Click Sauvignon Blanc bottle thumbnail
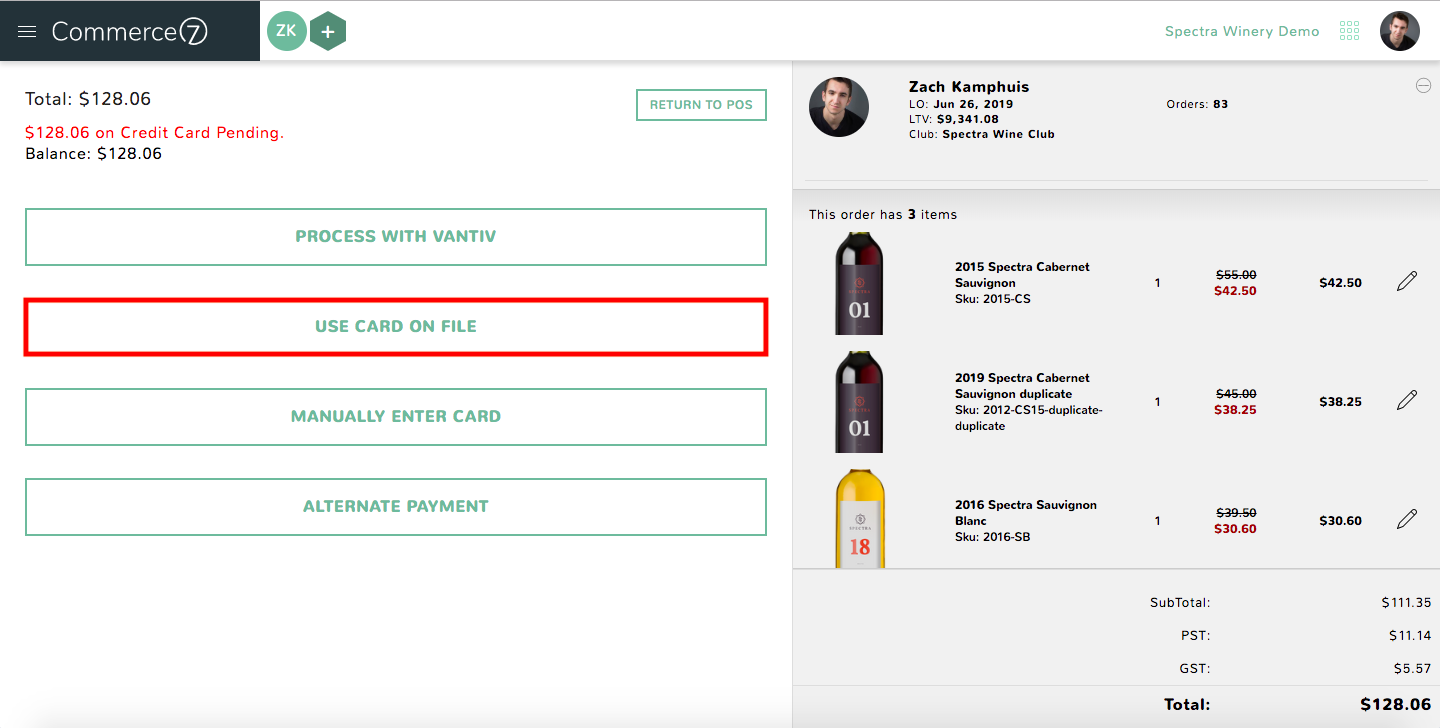Image resolution: width=1440 pixels, height=728 pixels. (x=860, y=519)
